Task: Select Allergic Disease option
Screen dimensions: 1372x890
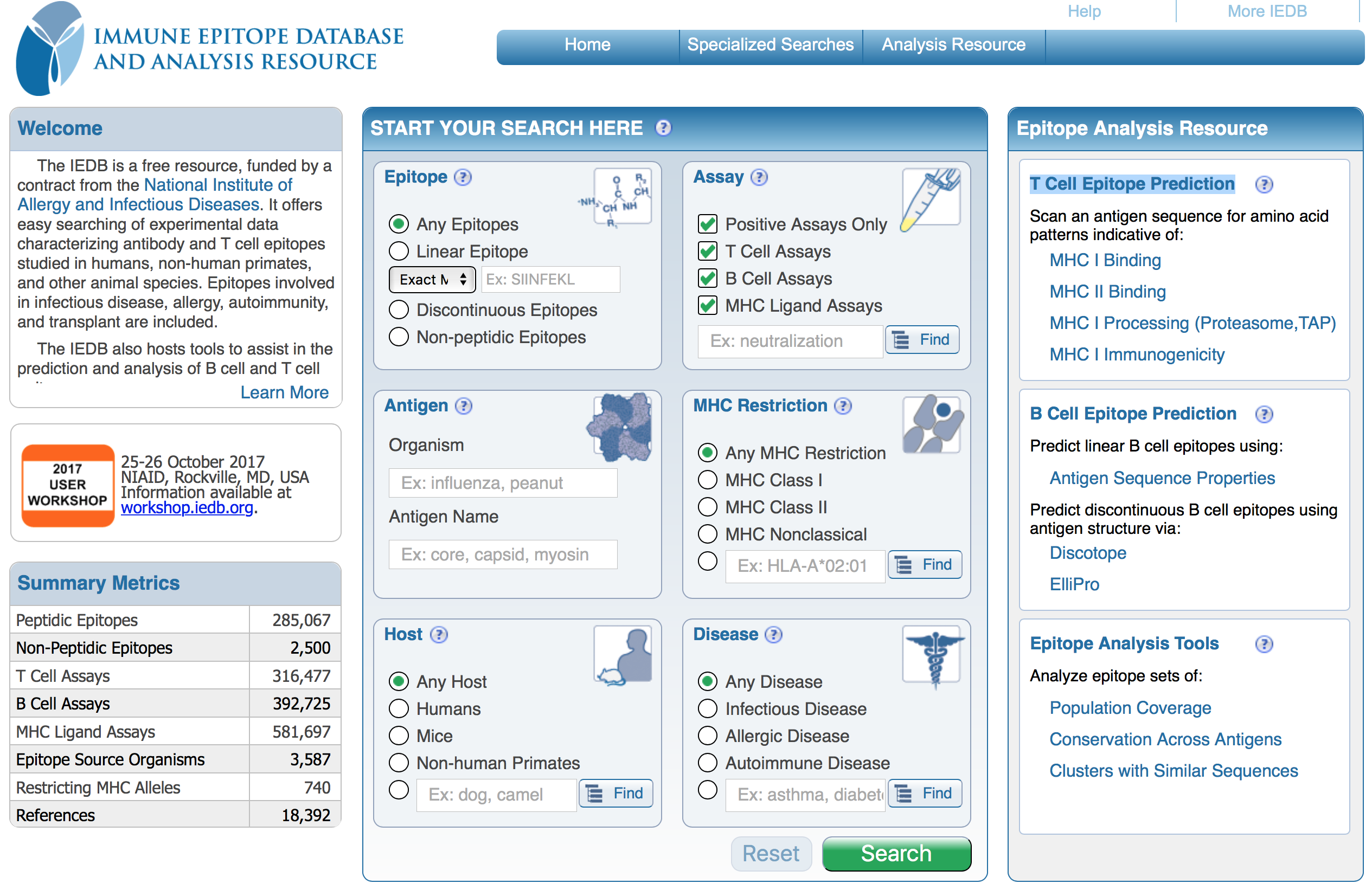Action: (x=707, y=736)
